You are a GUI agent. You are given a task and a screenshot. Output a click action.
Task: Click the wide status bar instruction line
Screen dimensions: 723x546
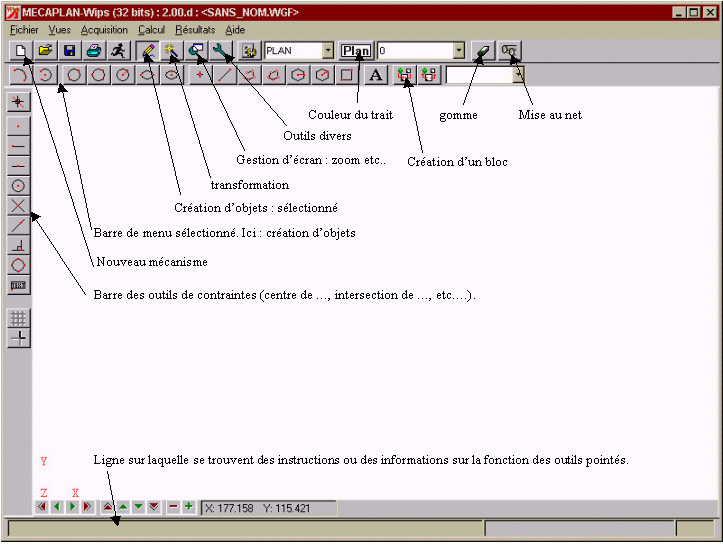click(x=245, y=528)
